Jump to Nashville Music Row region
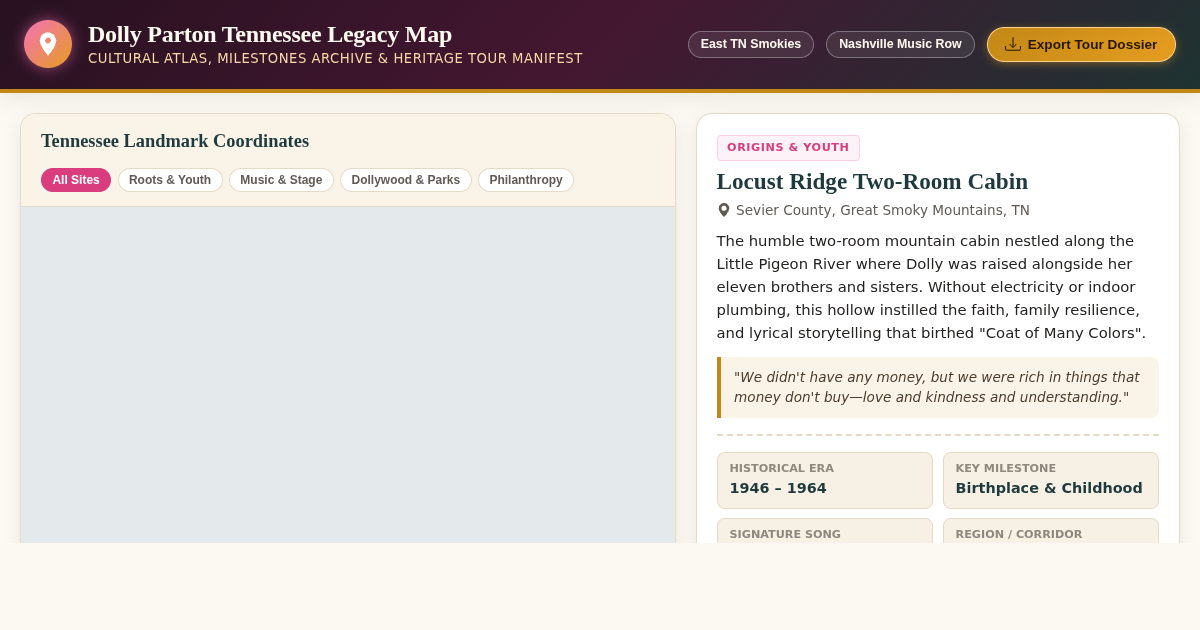This screenshot has height=630, width=1200. tap(900, 44)
